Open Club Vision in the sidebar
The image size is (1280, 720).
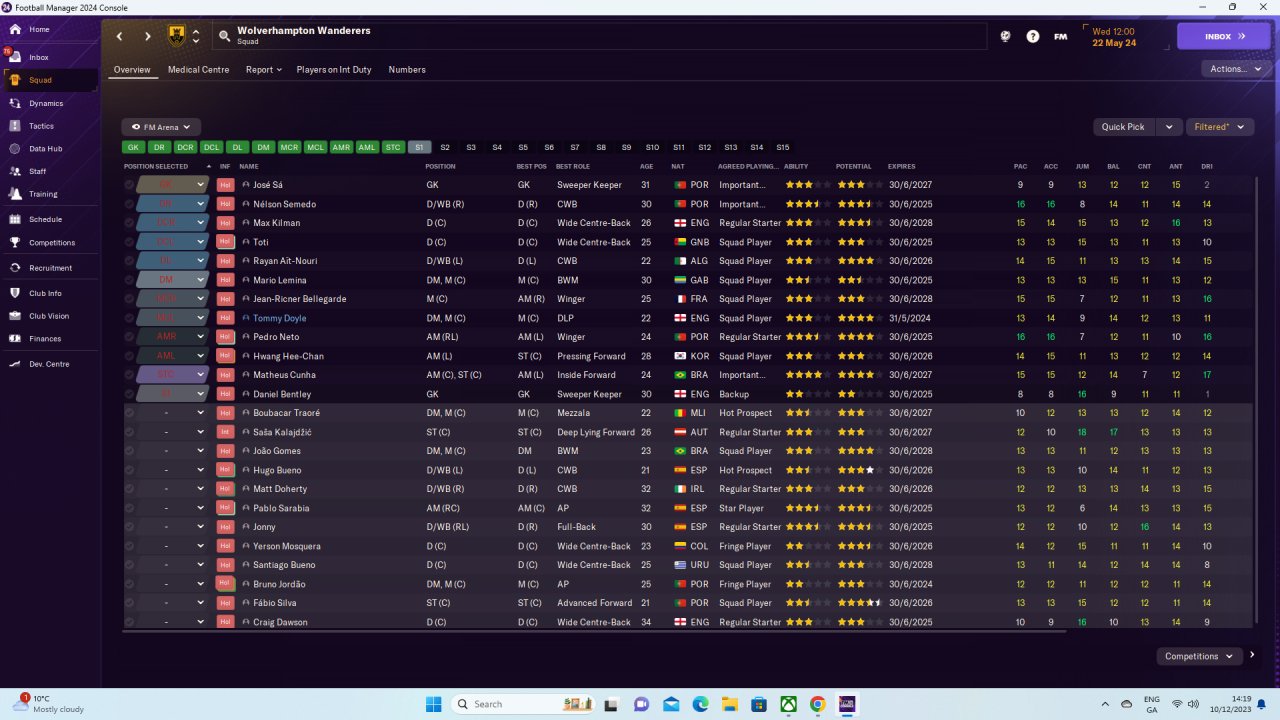(49, 316)
